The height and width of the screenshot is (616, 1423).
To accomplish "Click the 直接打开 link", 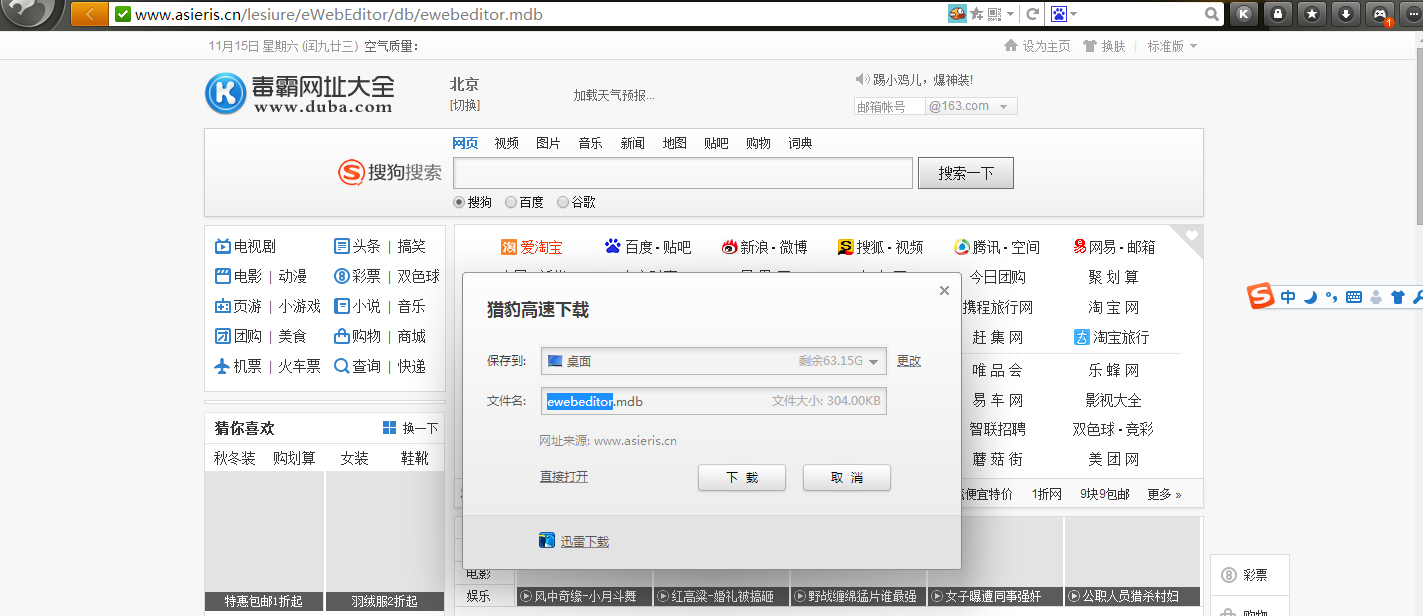I will [x=564, y=477].
